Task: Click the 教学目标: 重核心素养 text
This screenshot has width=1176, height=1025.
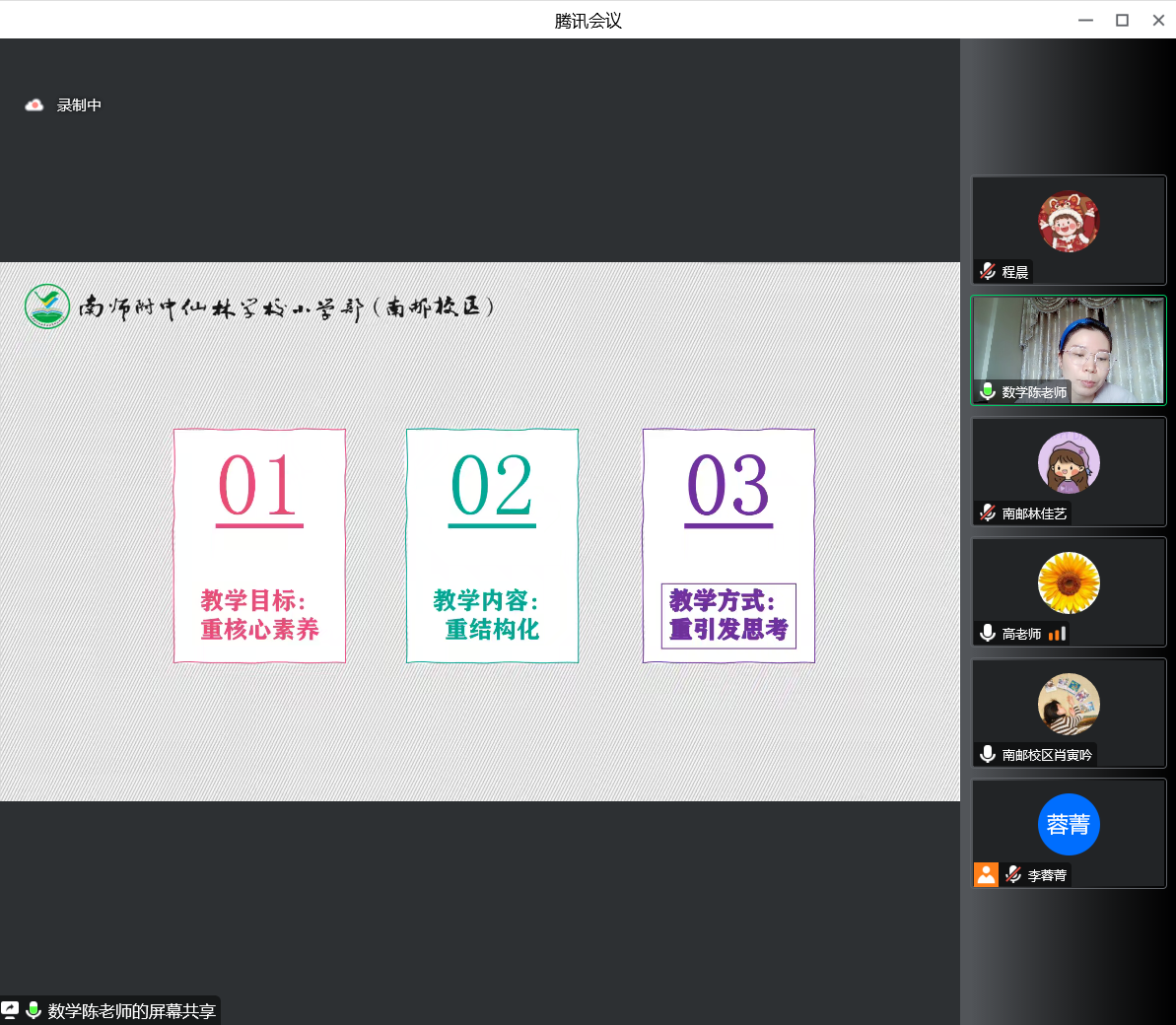Action: click(x=259, y=615)
